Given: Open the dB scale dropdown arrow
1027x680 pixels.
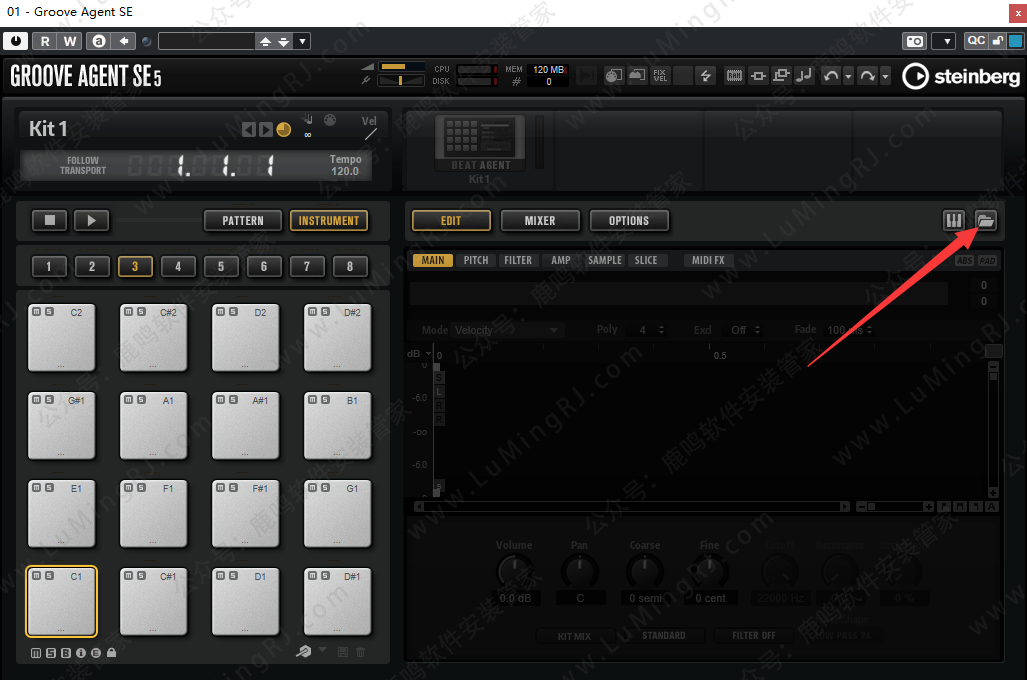Looking at the screenshot, I should [428, 354].
